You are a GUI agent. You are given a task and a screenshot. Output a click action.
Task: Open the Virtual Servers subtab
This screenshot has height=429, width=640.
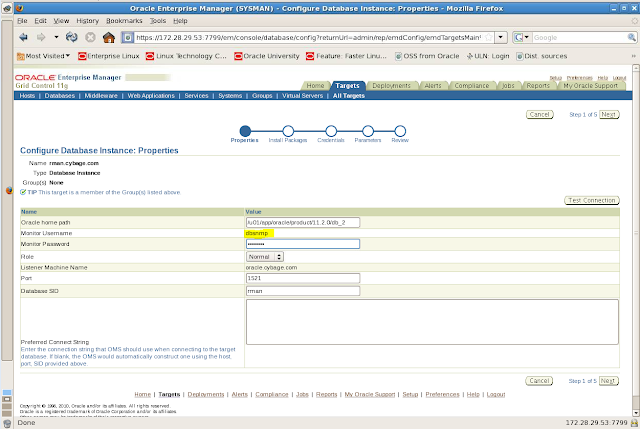(302, 96)
